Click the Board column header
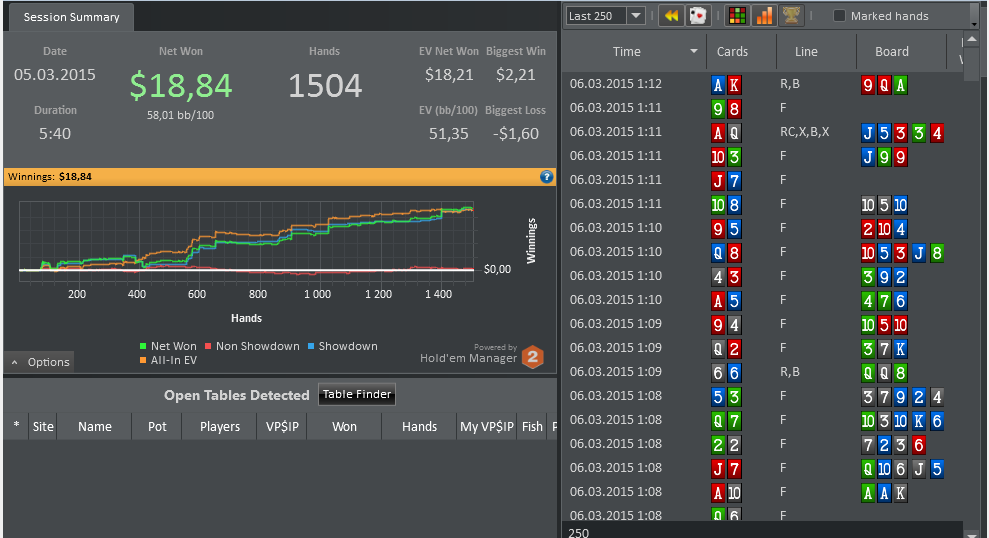The image size is (989, 538). (x=901, y=52)
